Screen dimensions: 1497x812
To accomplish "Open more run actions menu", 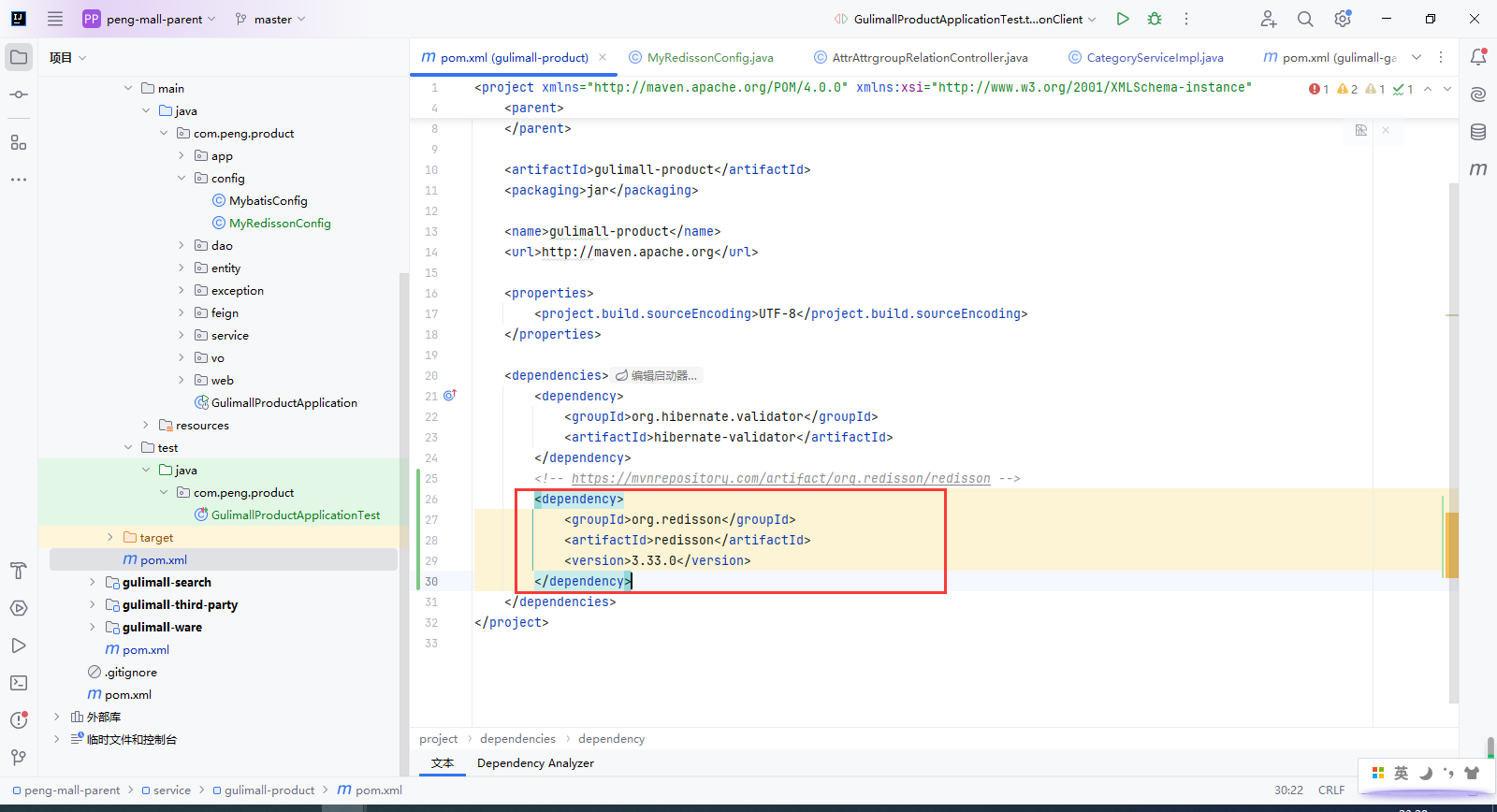I will [x=1186, y=19].
